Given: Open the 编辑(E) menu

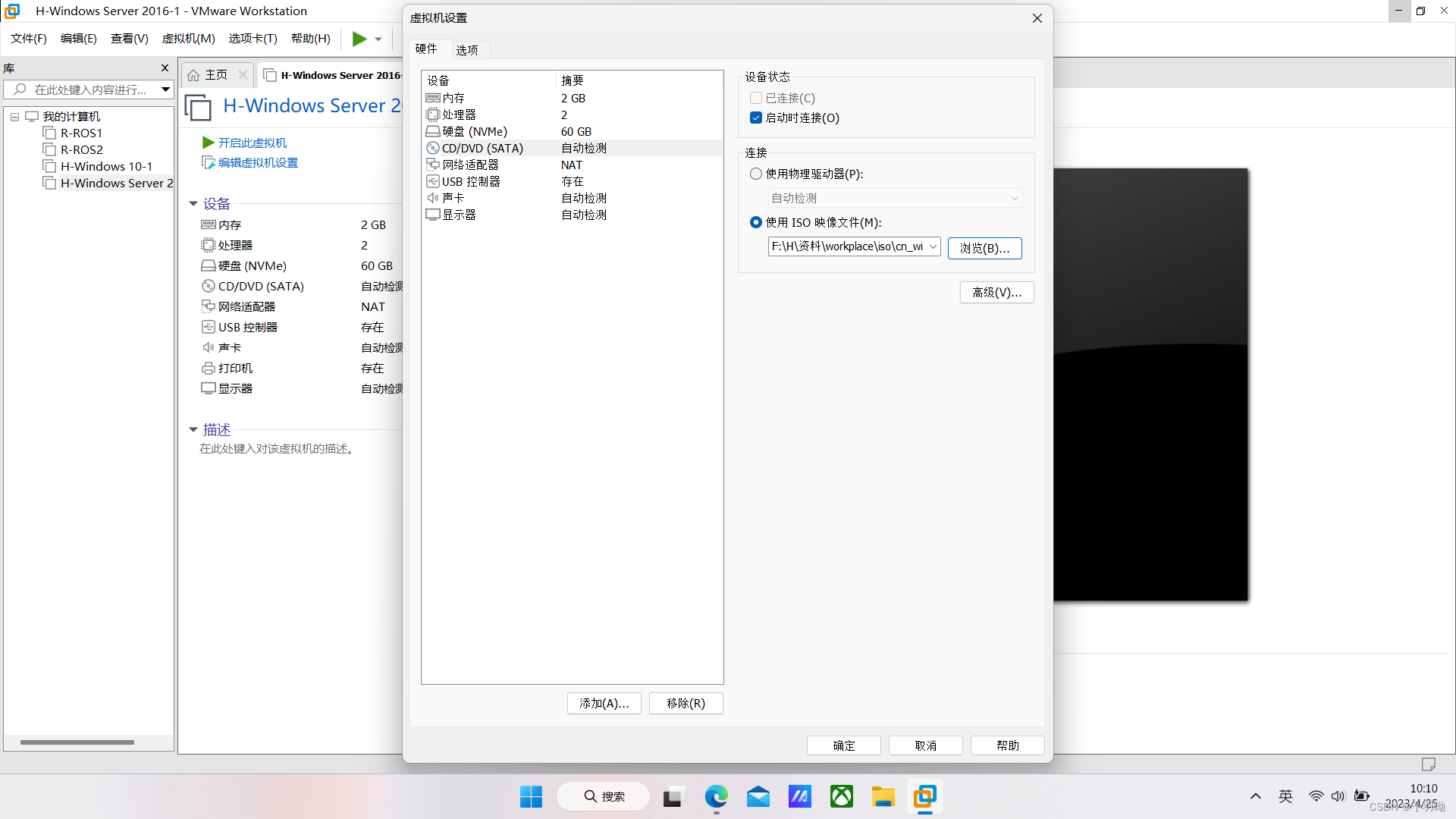Looking at the screenshot, I should pos(79,39).
